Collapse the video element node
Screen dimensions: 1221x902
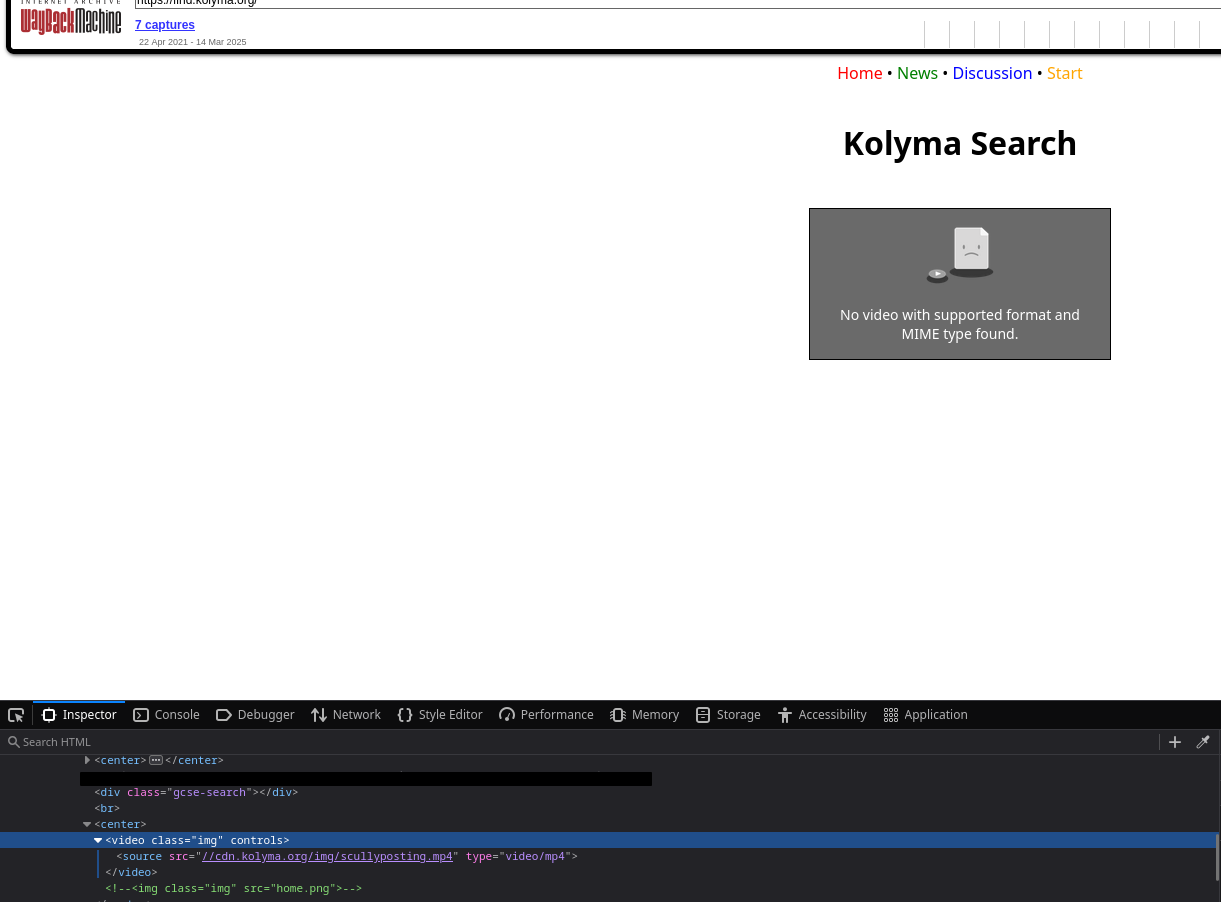[98, 840]
